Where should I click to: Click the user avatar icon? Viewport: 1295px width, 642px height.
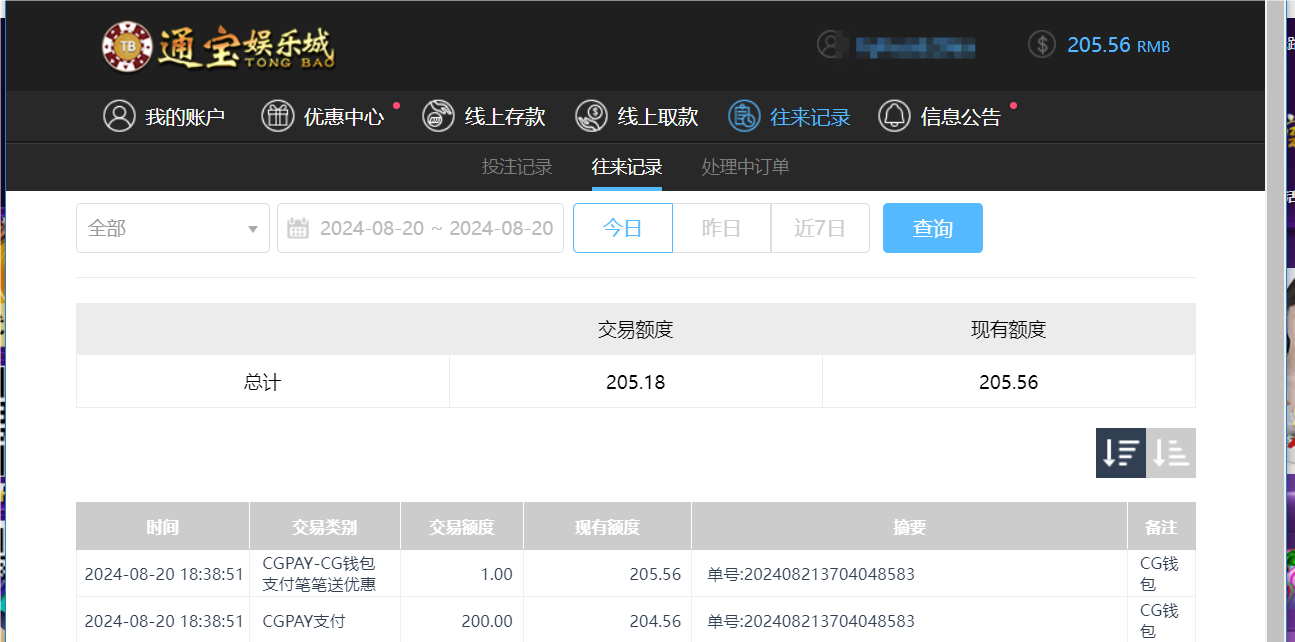pos(832,44)
